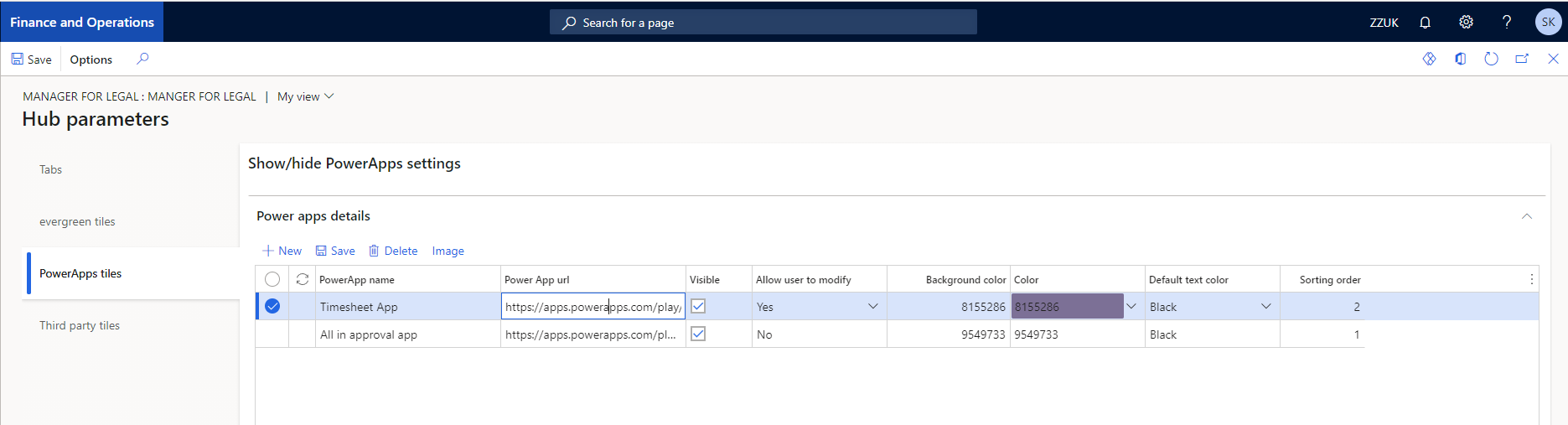This screenshot has width=1568, height=425.
Task: Uncheck Visible for All in approval app
Action: pyautogui.click(x=698, y=334)
